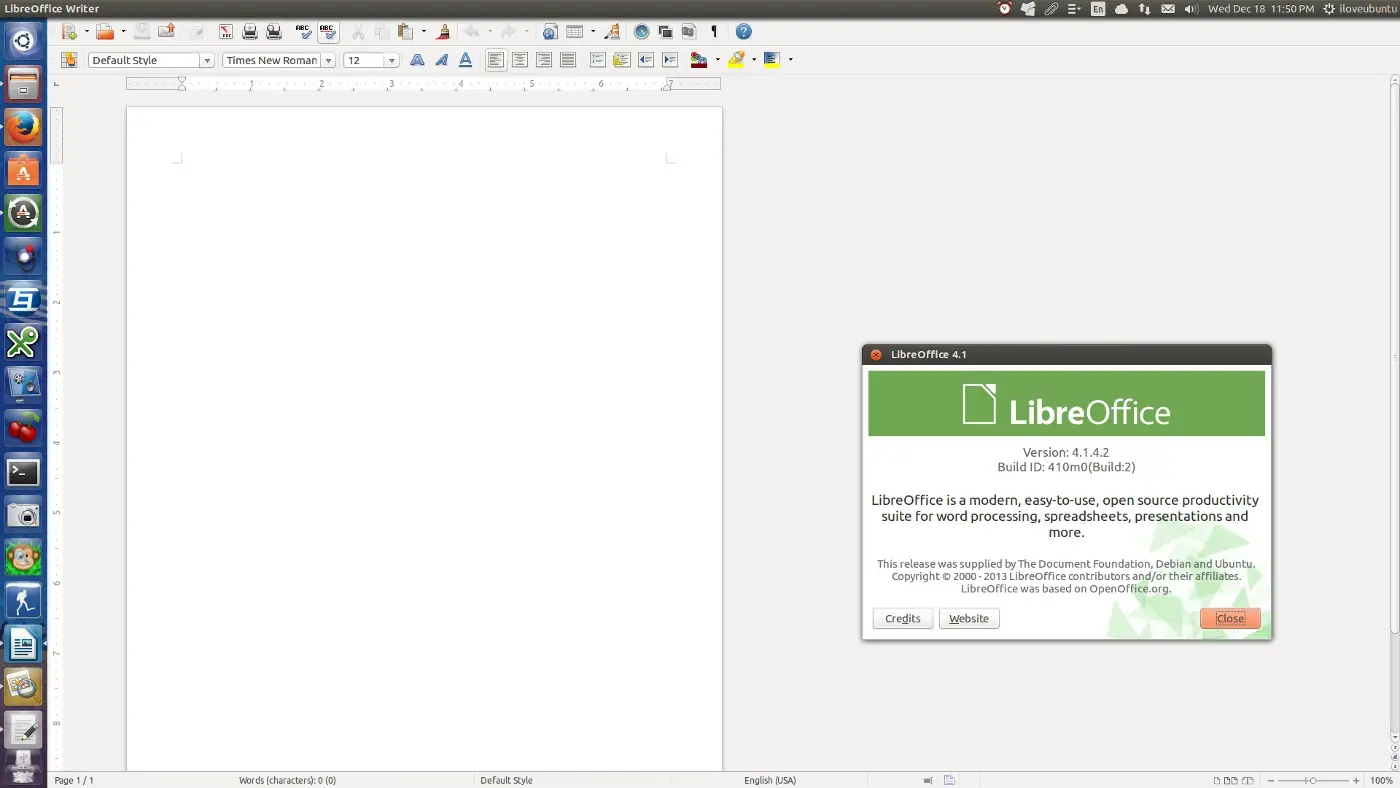Open the Page Preview icon
Viewport: 1400px width, 788px height.
click(x=274, y=32)
